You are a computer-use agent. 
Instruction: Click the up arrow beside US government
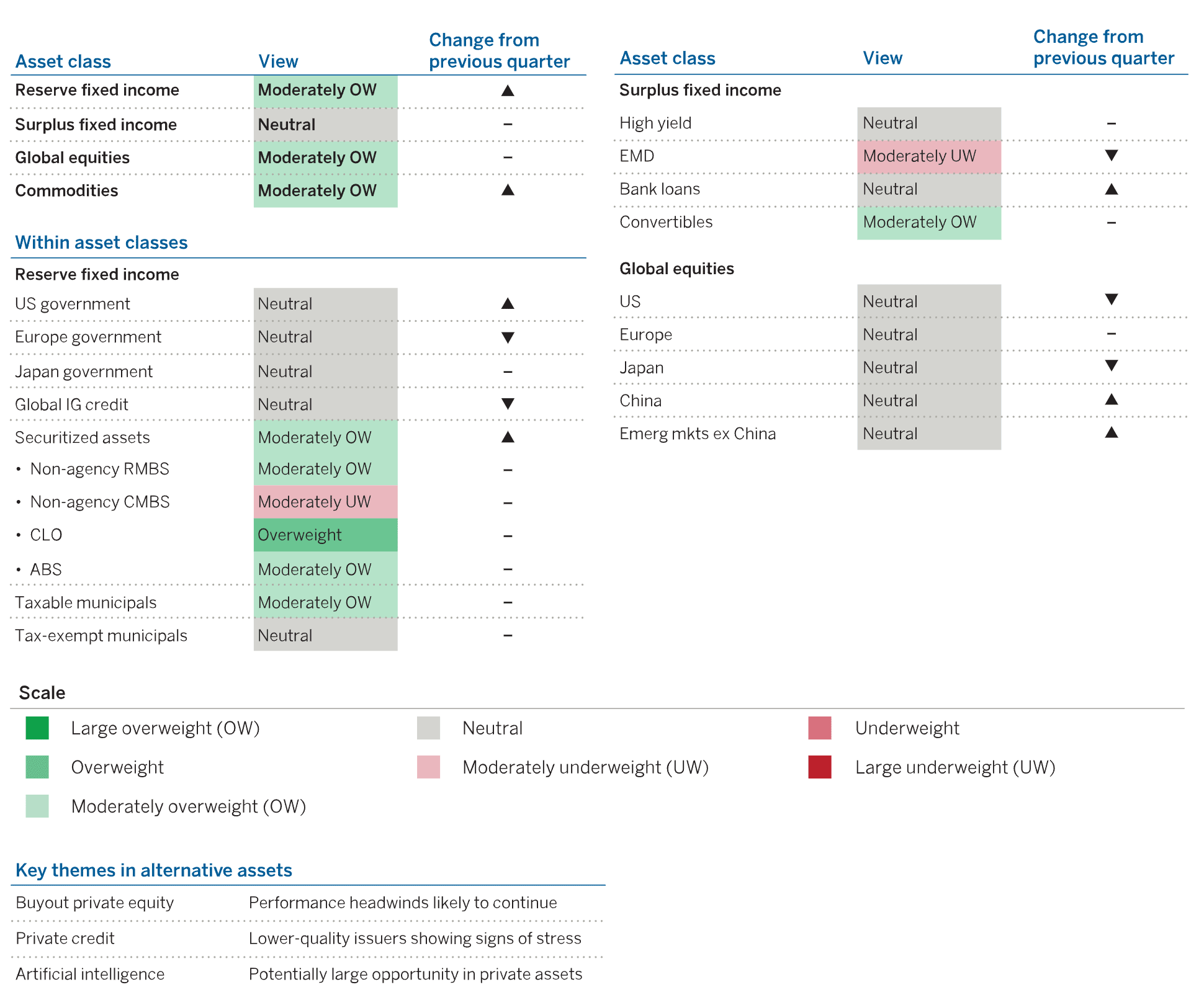tap(508, 303)
